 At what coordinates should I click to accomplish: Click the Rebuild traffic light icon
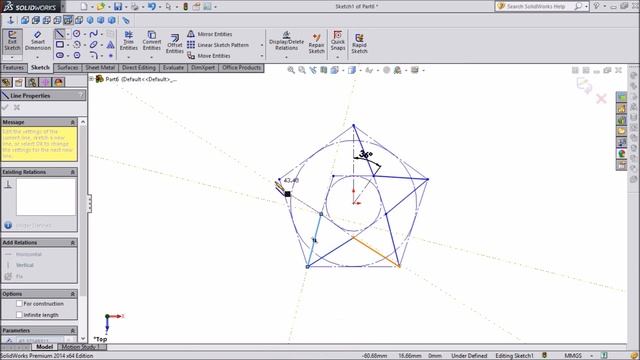click(185, 6)
